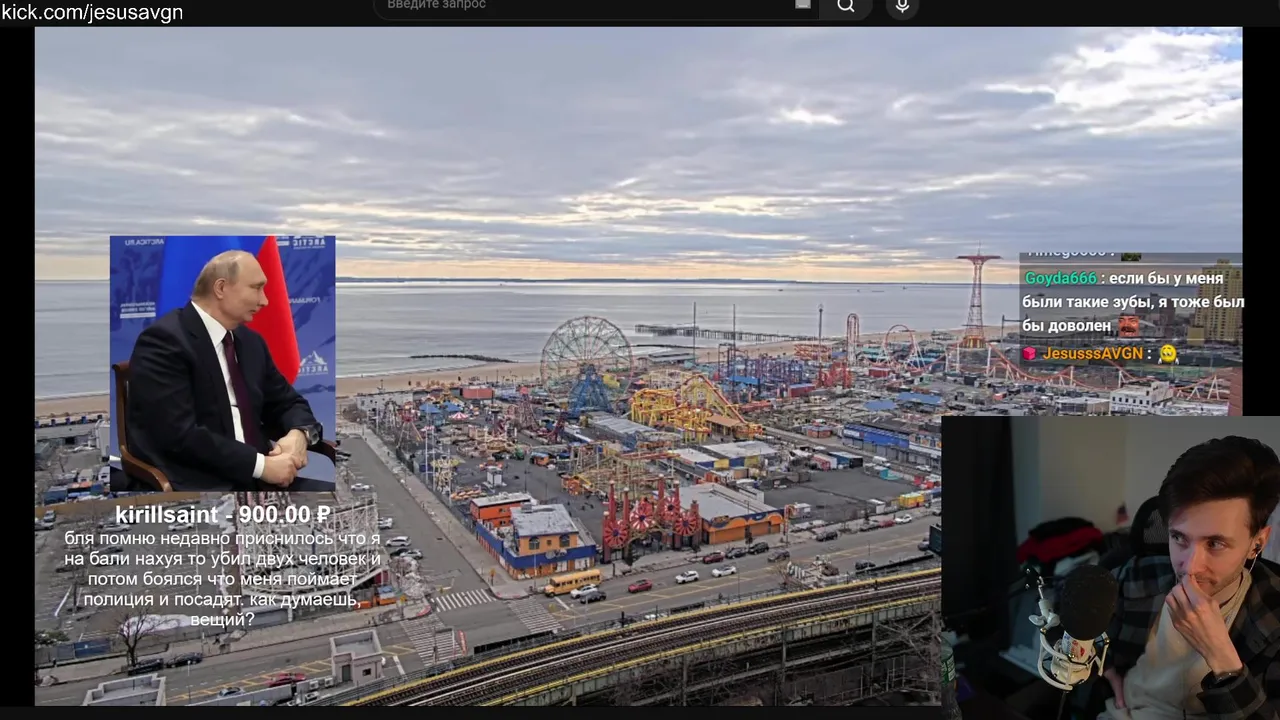Click the yellow emoji after JesusssAVGN's name

1168,354
